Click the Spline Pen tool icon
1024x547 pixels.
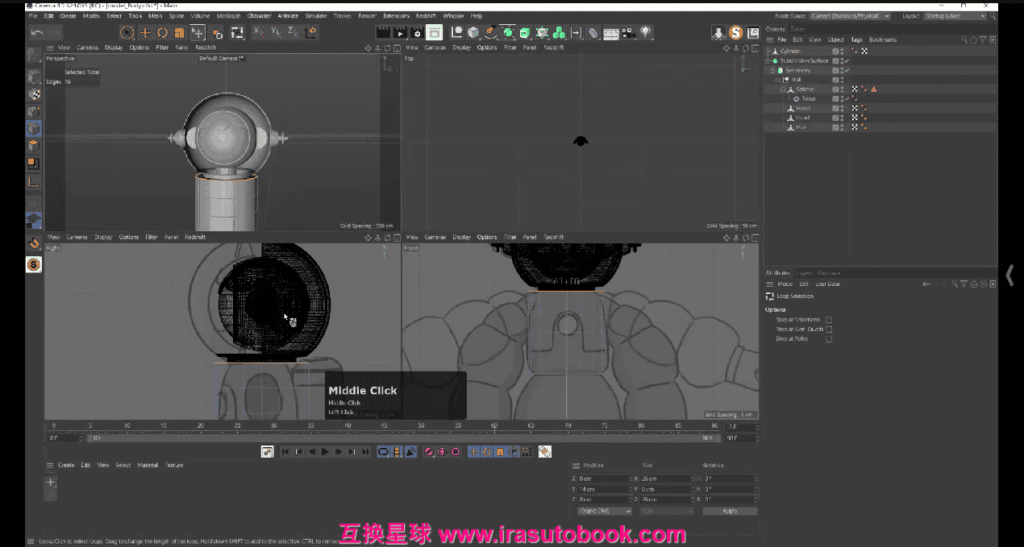490,33
